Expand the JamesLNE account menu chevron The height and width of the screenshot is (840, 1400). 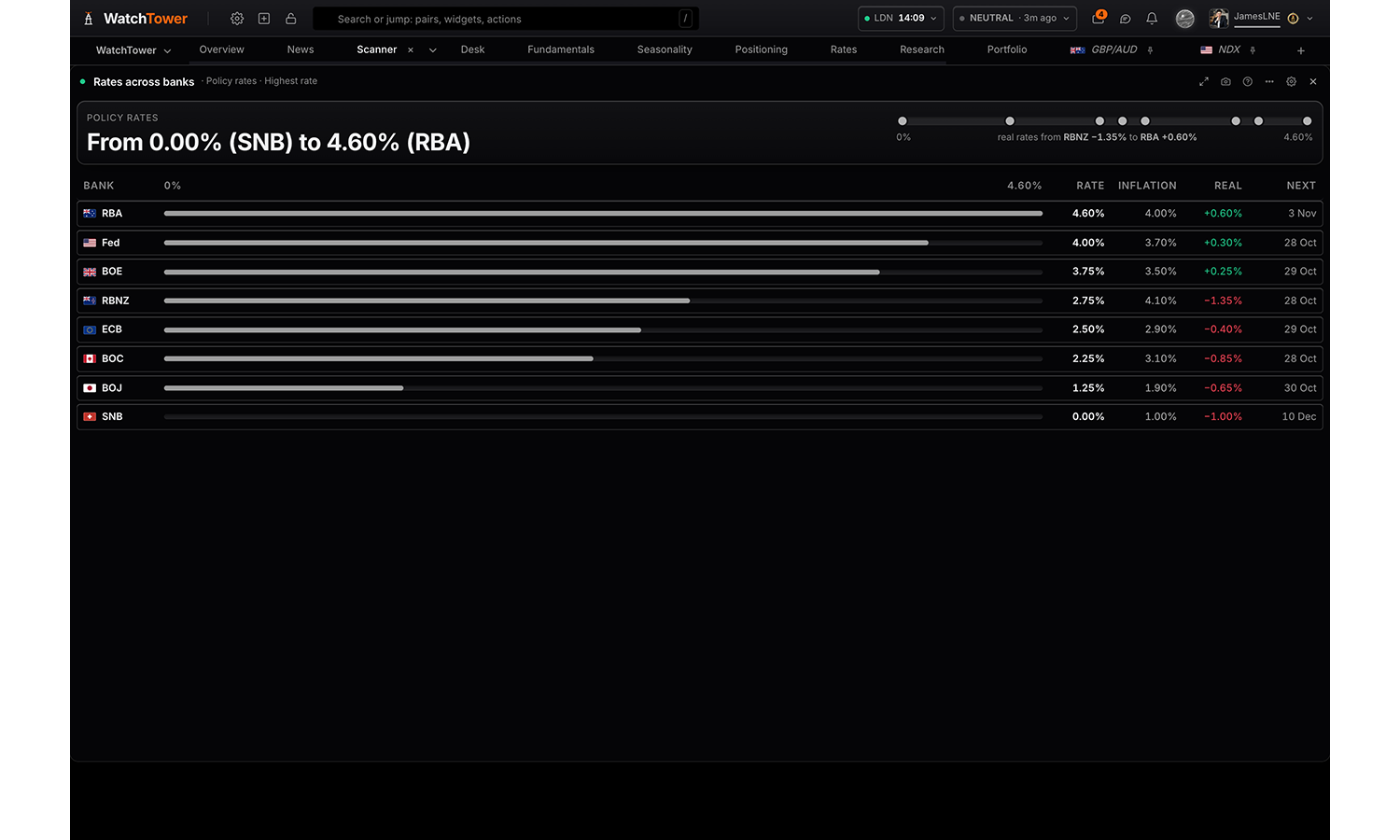1310,19
